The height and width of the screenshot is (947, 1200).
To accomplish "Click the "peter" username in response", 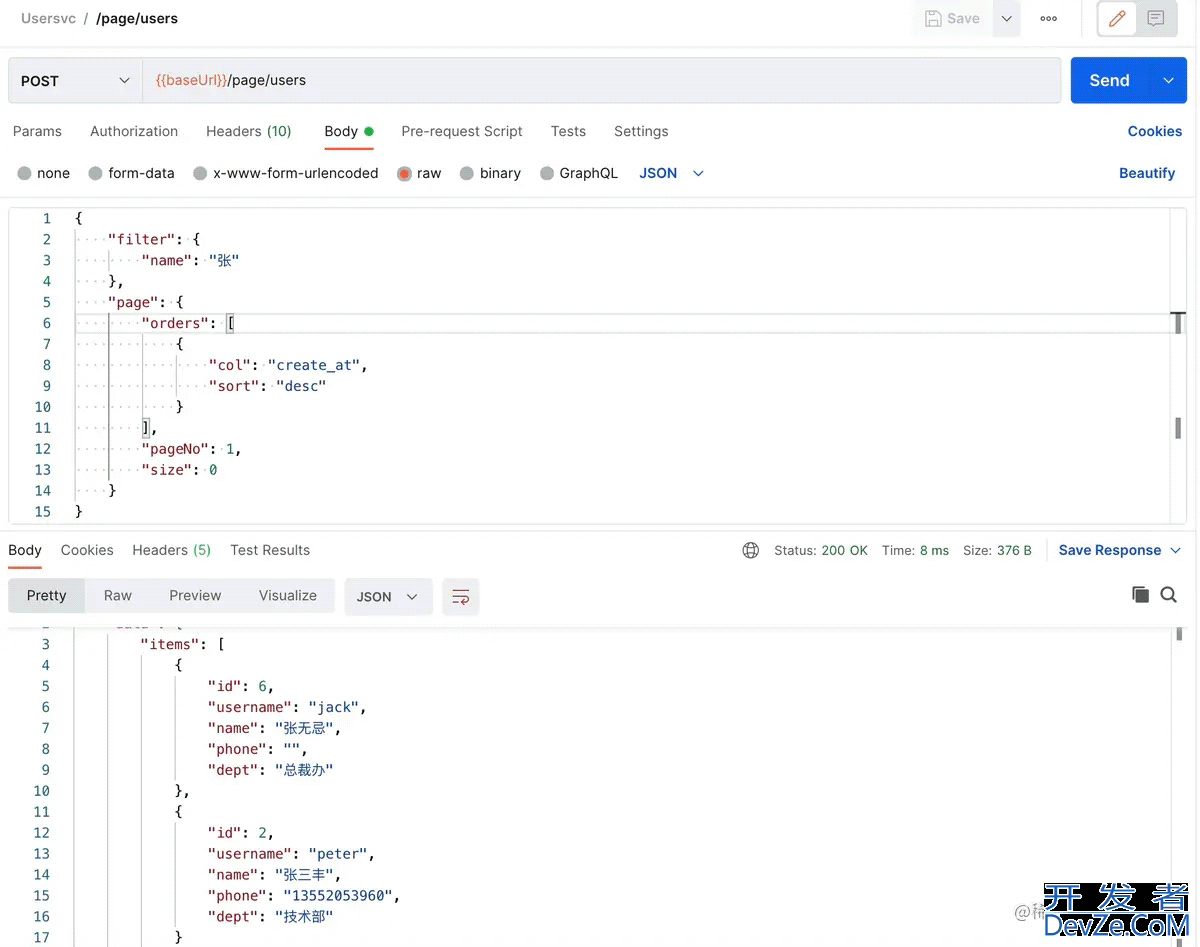I will [x=337, y=854].
